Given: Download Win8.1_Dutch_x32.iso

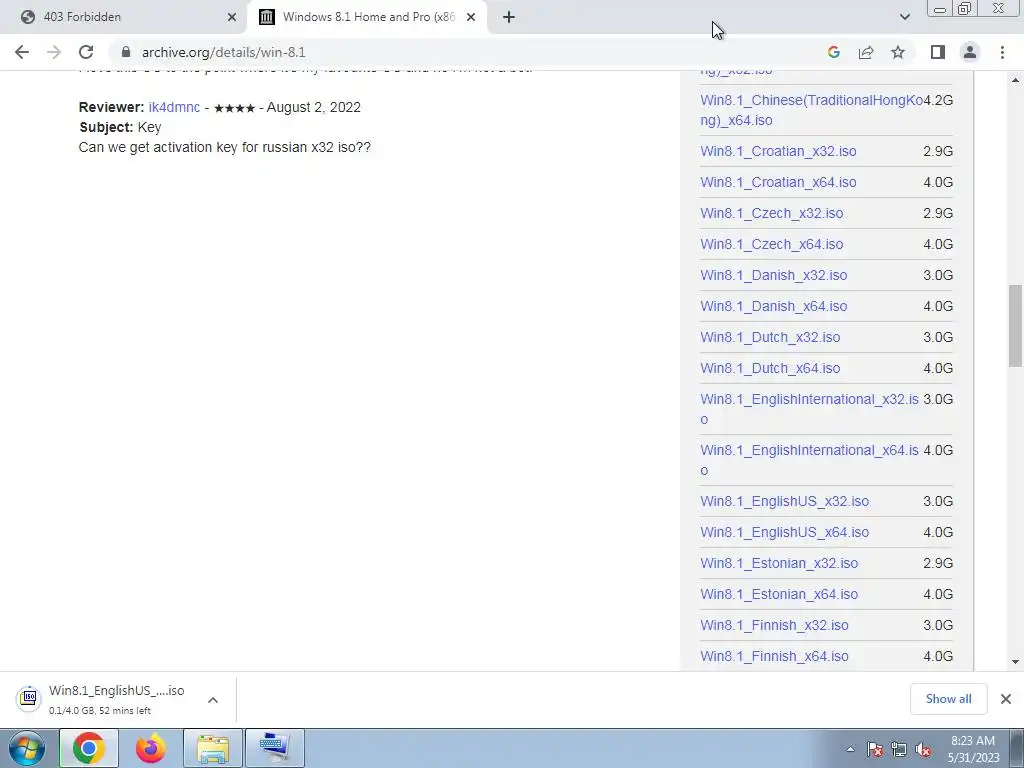Looking at the screenshot, I should [771, 337].
